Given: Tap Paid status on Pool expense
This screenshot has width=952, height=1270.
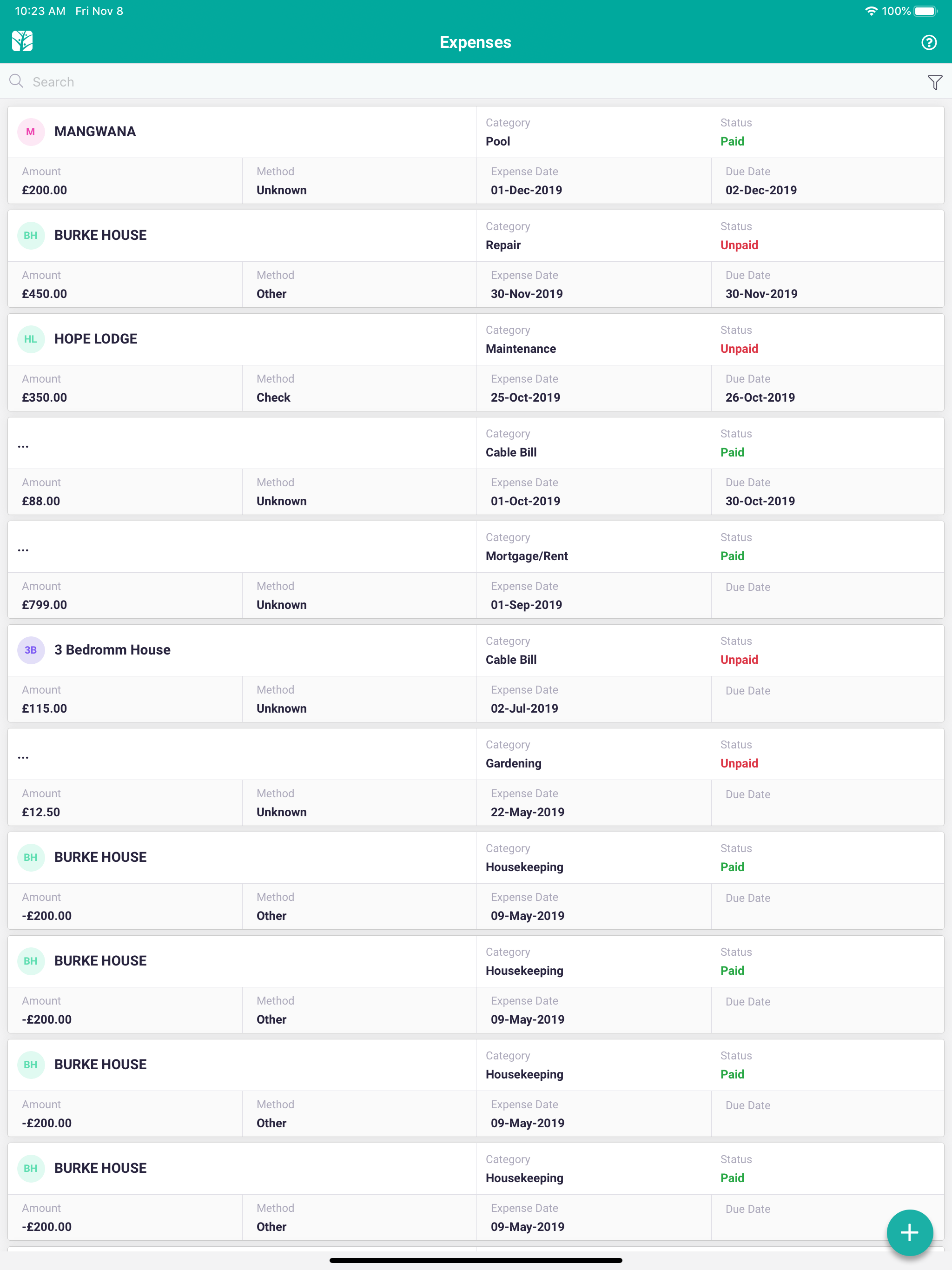Looking at the screenshot, I should pos(732,142).
